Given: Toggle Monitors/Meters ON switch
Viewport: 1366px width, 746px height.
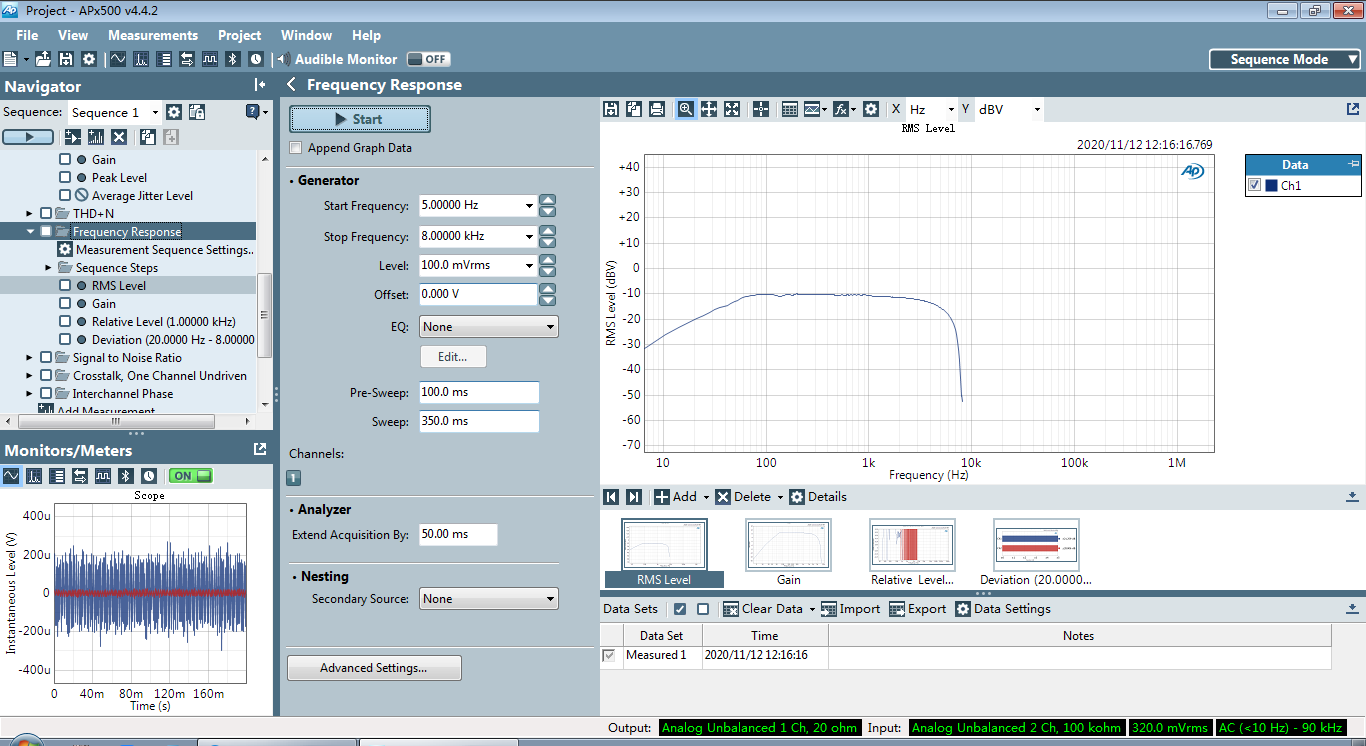Looking at the screenshot, I should (x=191, y=476).
